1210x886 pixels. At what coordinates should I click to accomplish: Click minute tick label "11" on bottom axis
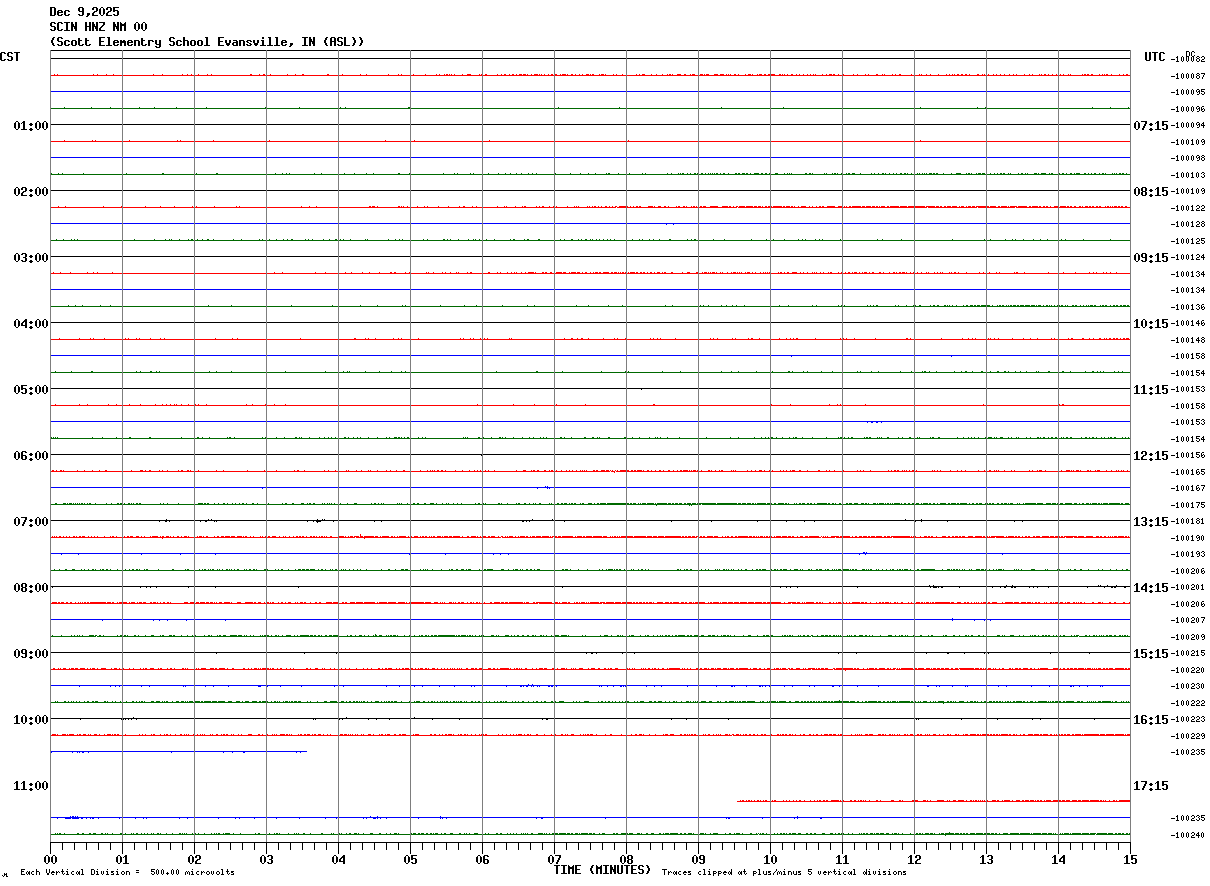pyautogui.click(x=842, y=860)
